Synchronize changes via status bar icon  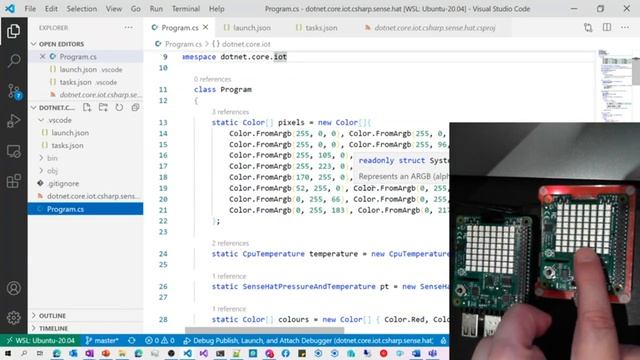[x=131, y=340]
